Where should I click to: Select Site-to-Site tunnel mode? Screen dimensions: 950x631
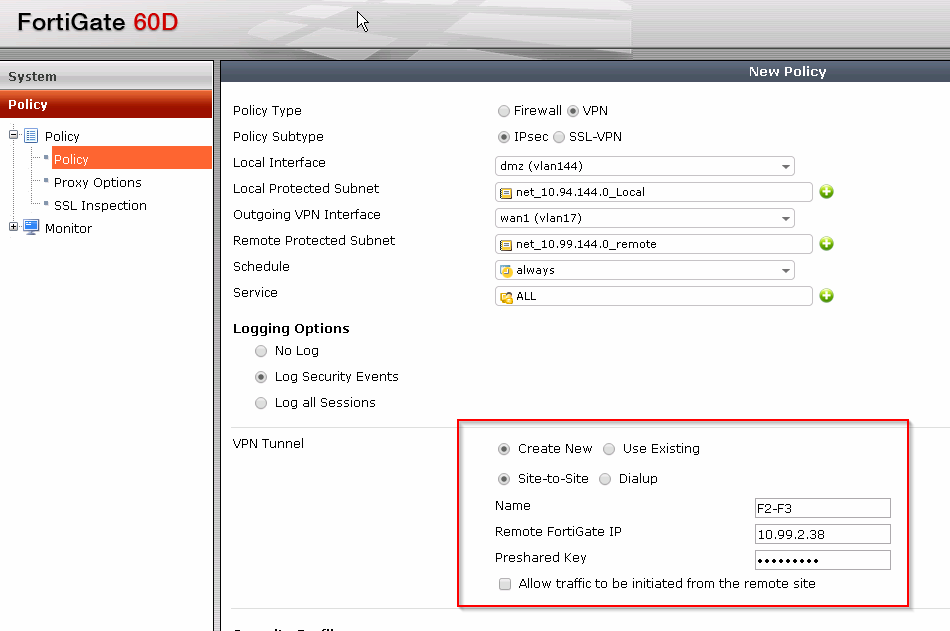(x=503, y=479)
